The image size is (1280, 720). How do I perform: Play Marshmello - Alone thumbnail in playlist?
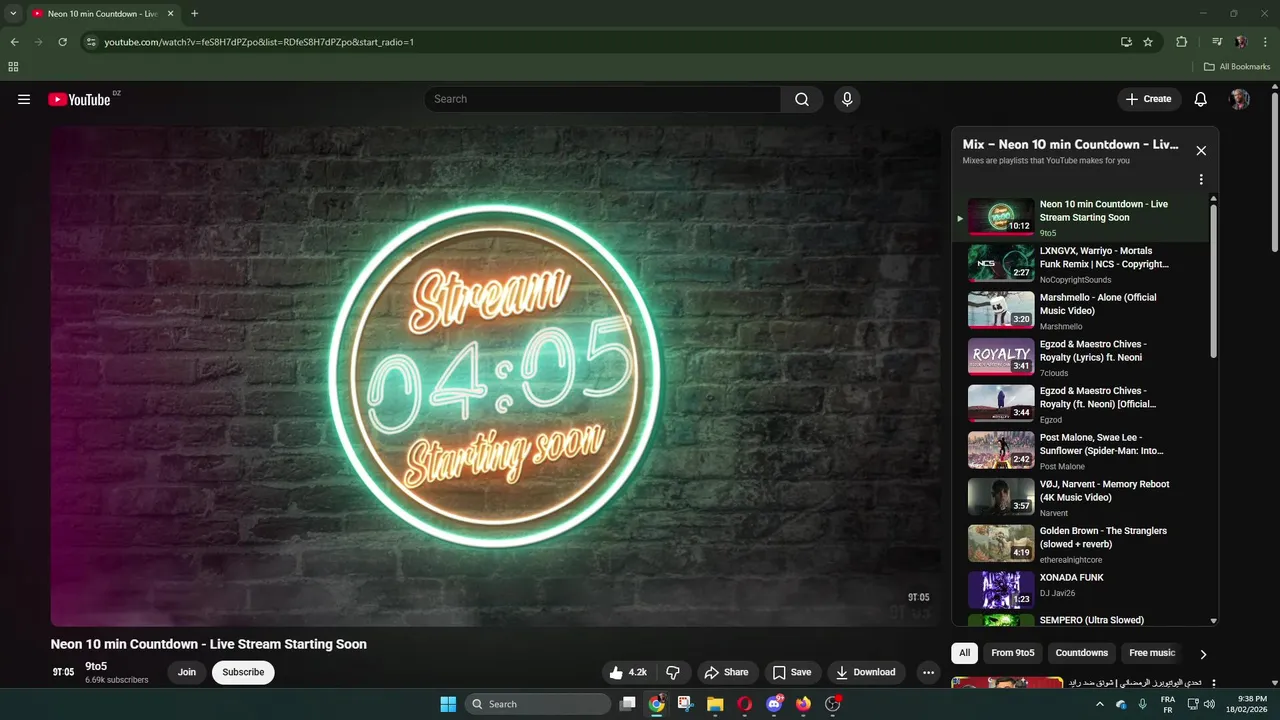[x=1001, y=310]
